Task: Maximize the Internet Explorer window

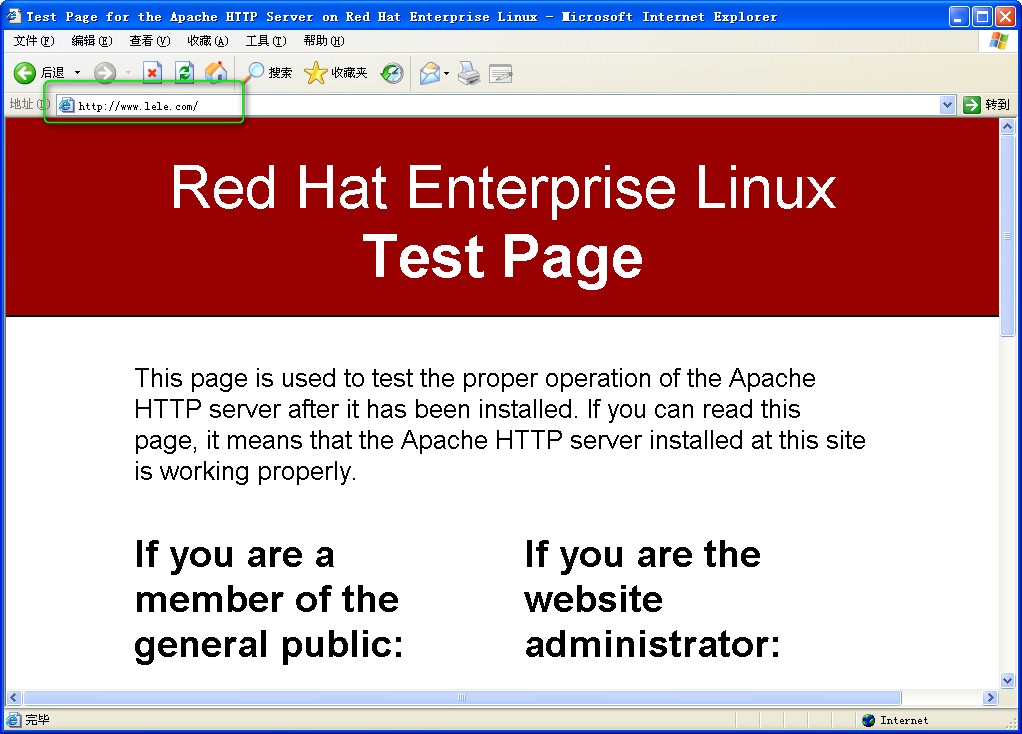Action: pos(981,16)
